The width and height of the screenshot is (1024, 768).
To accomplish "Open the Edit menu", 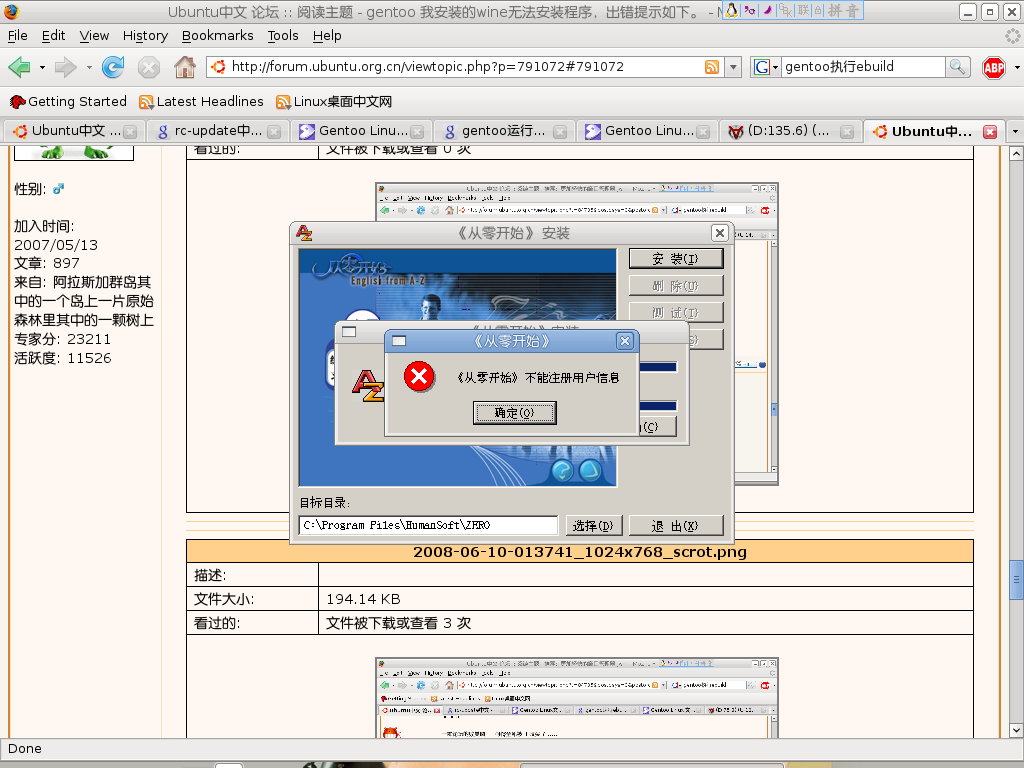I will click(x=53, y=36).
